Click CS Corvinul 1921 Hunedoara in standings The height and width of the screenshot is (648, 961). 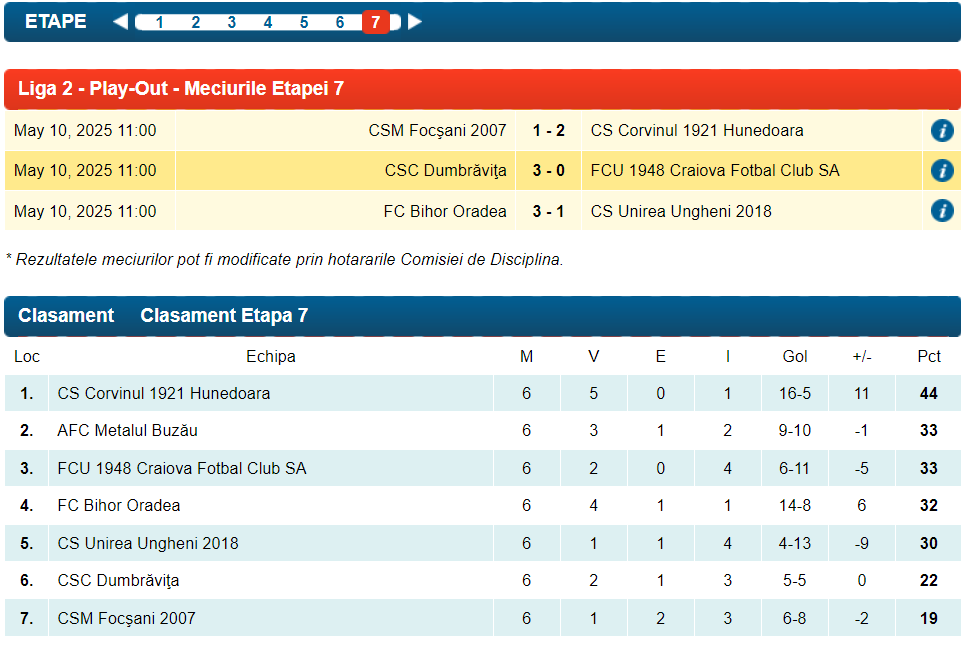click(163, 394)
